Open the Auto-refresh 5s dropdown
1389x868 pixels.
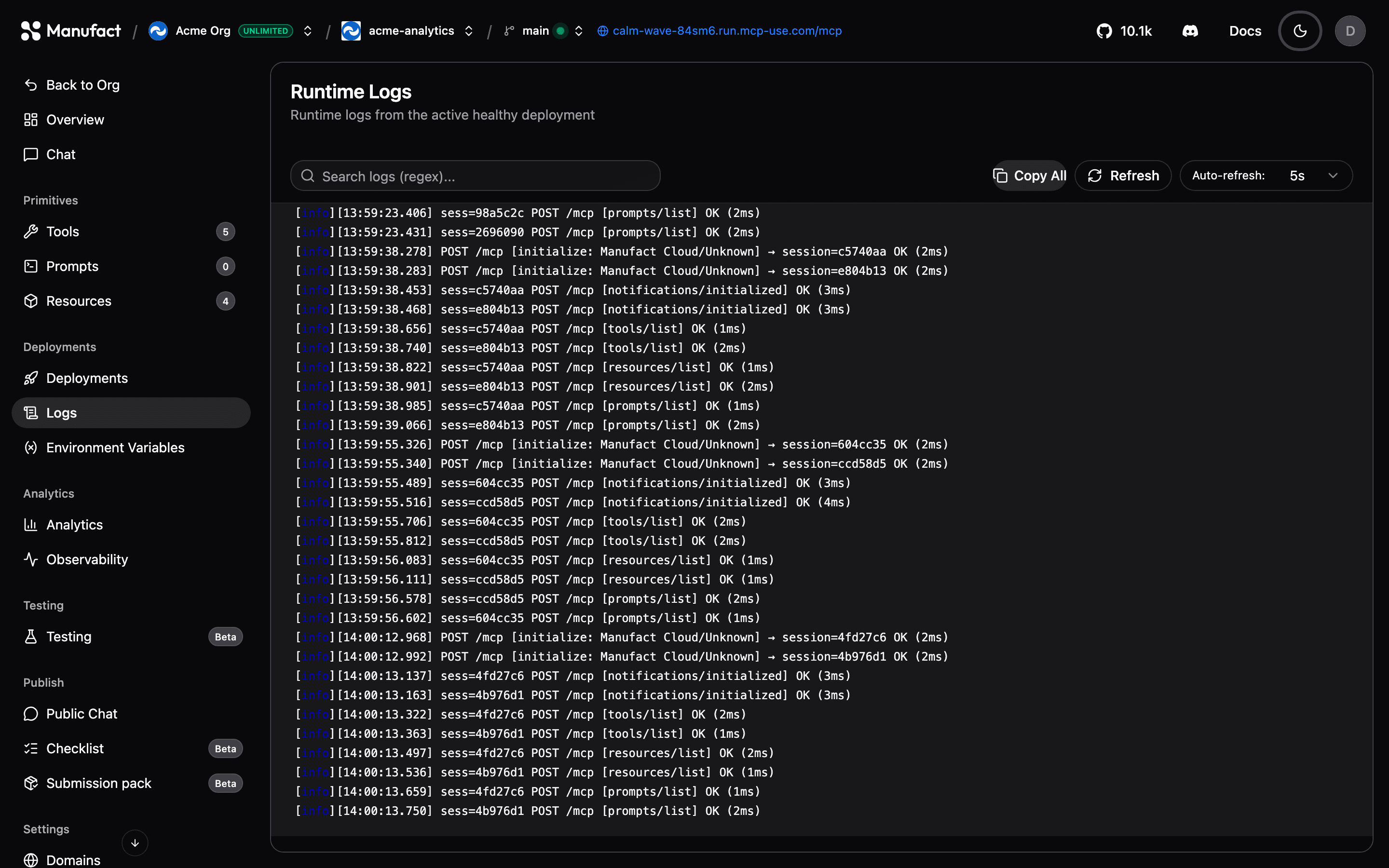(1266, 176)
